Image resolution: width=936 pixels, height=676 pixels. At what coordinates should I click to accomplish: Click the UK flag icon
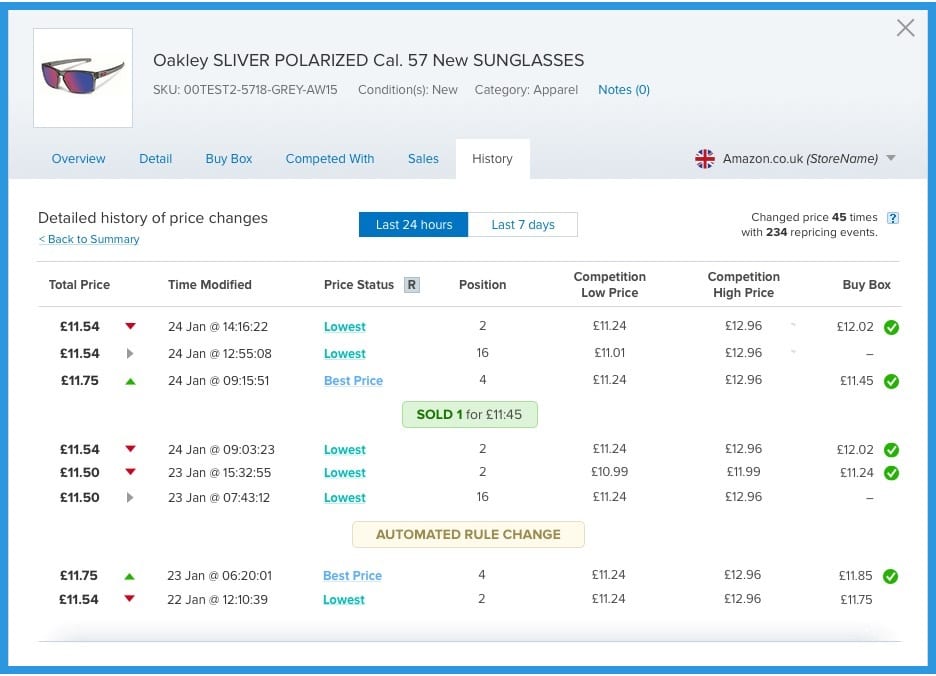click(705, 159)
